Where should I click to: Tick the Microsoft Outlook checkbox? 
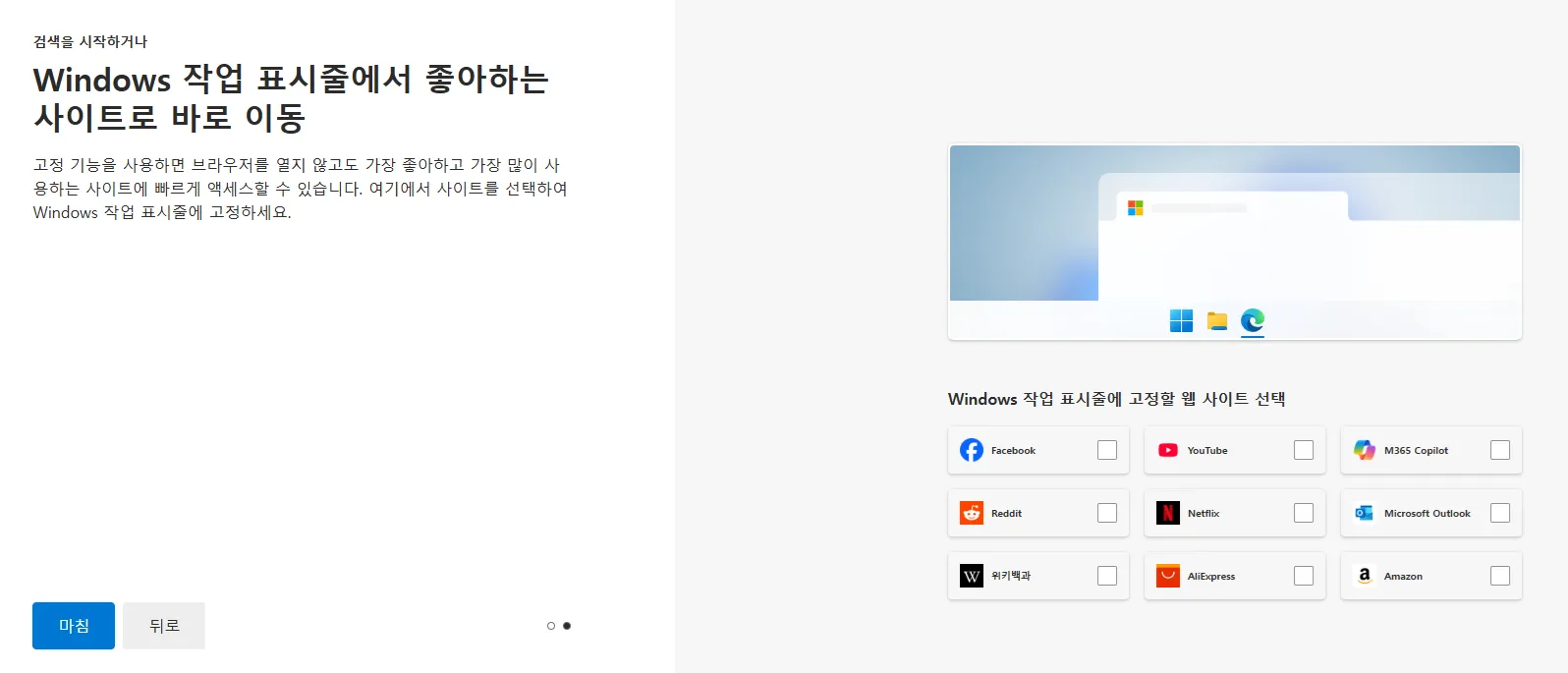click(1500, 513)
